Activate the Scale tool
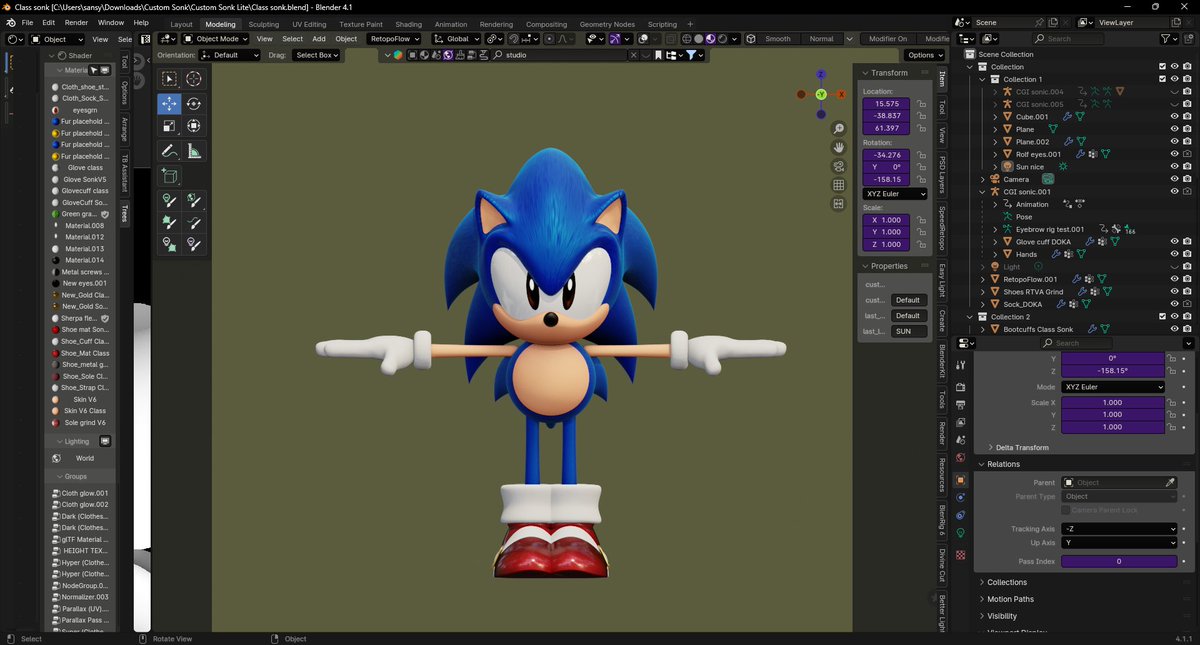This screenshot has width=1200, height=645. [169, 126]
